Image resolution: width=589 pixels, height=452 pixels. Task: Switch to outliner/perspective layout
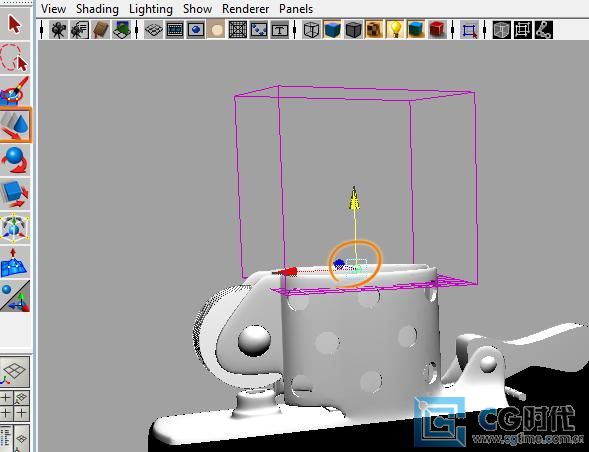[x=15, y=438]
